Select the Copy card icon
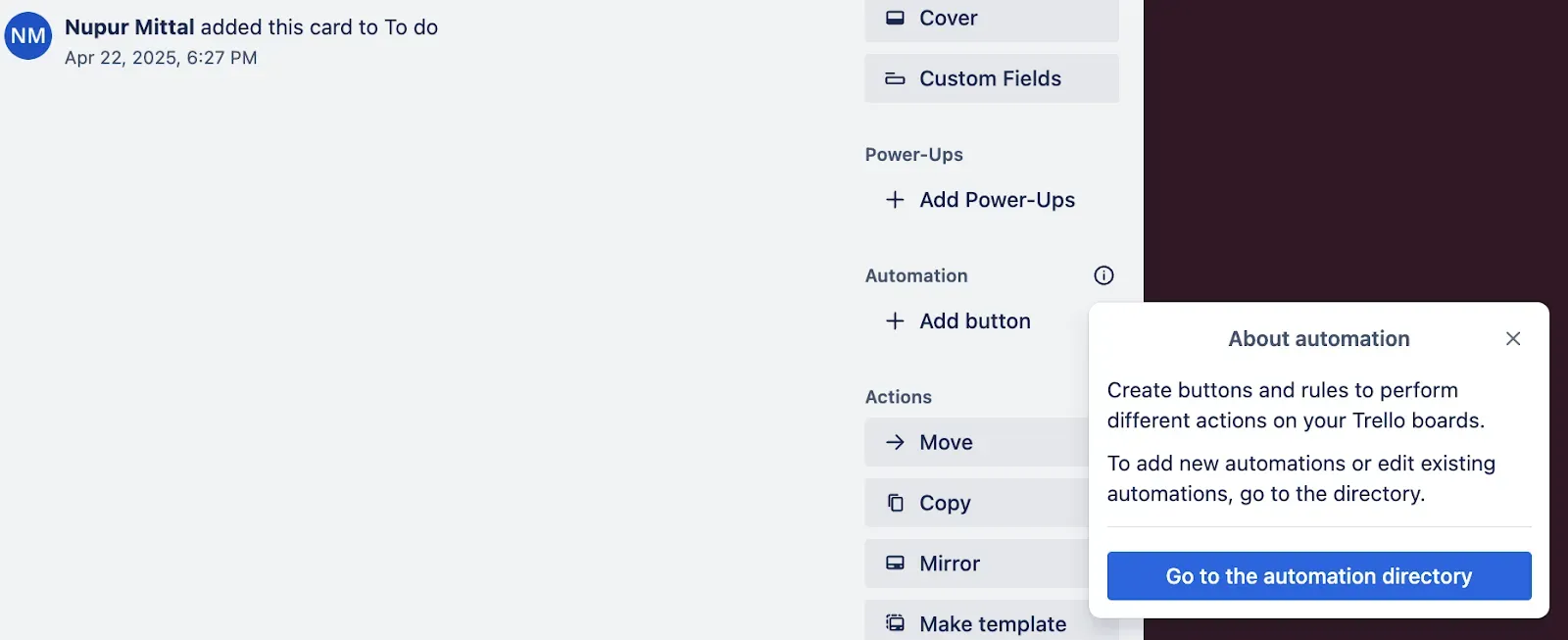Image resolution: width=1568 pixels, height=640 pixels. tap(895, 503)
